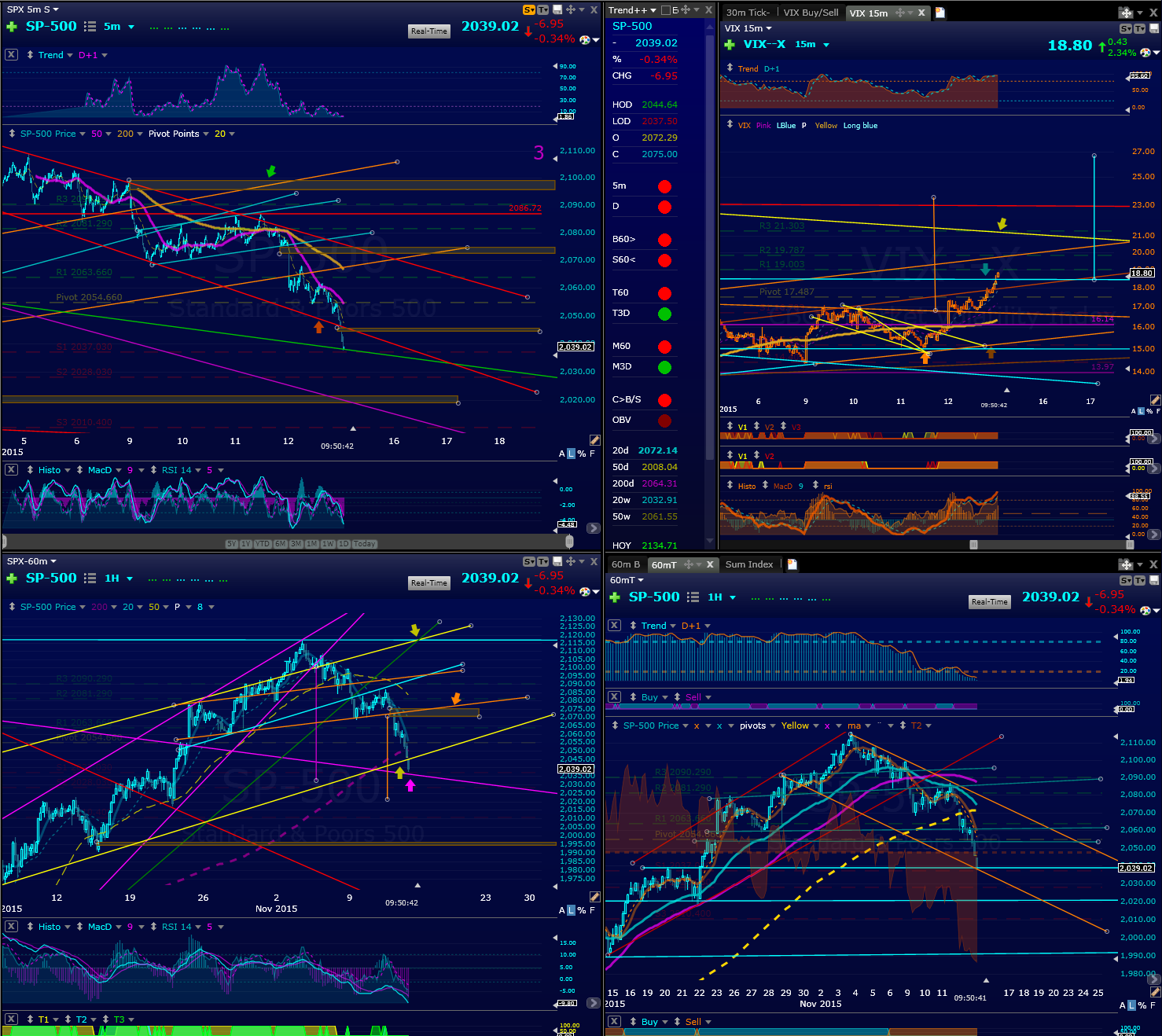Toggle F option in SPX-60m chart
The width and height of the screenshot is (1162, 1036).
click(592, 910)
